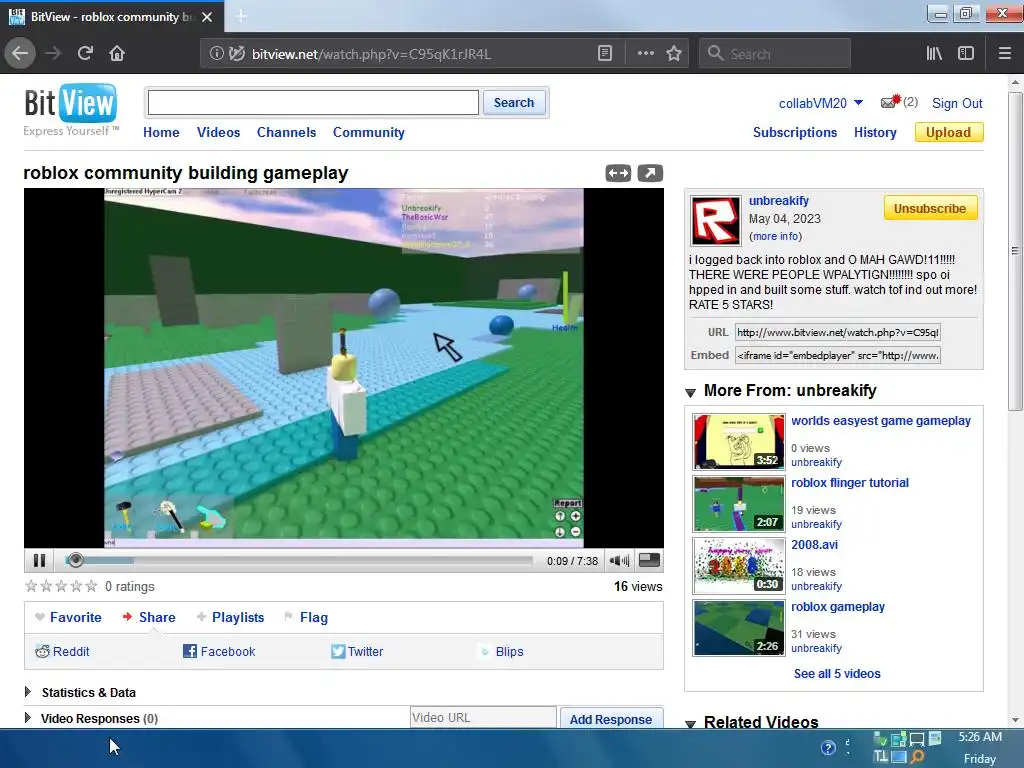Share video on Twitter
The image size is (1024, 768).
coord(357,651)
